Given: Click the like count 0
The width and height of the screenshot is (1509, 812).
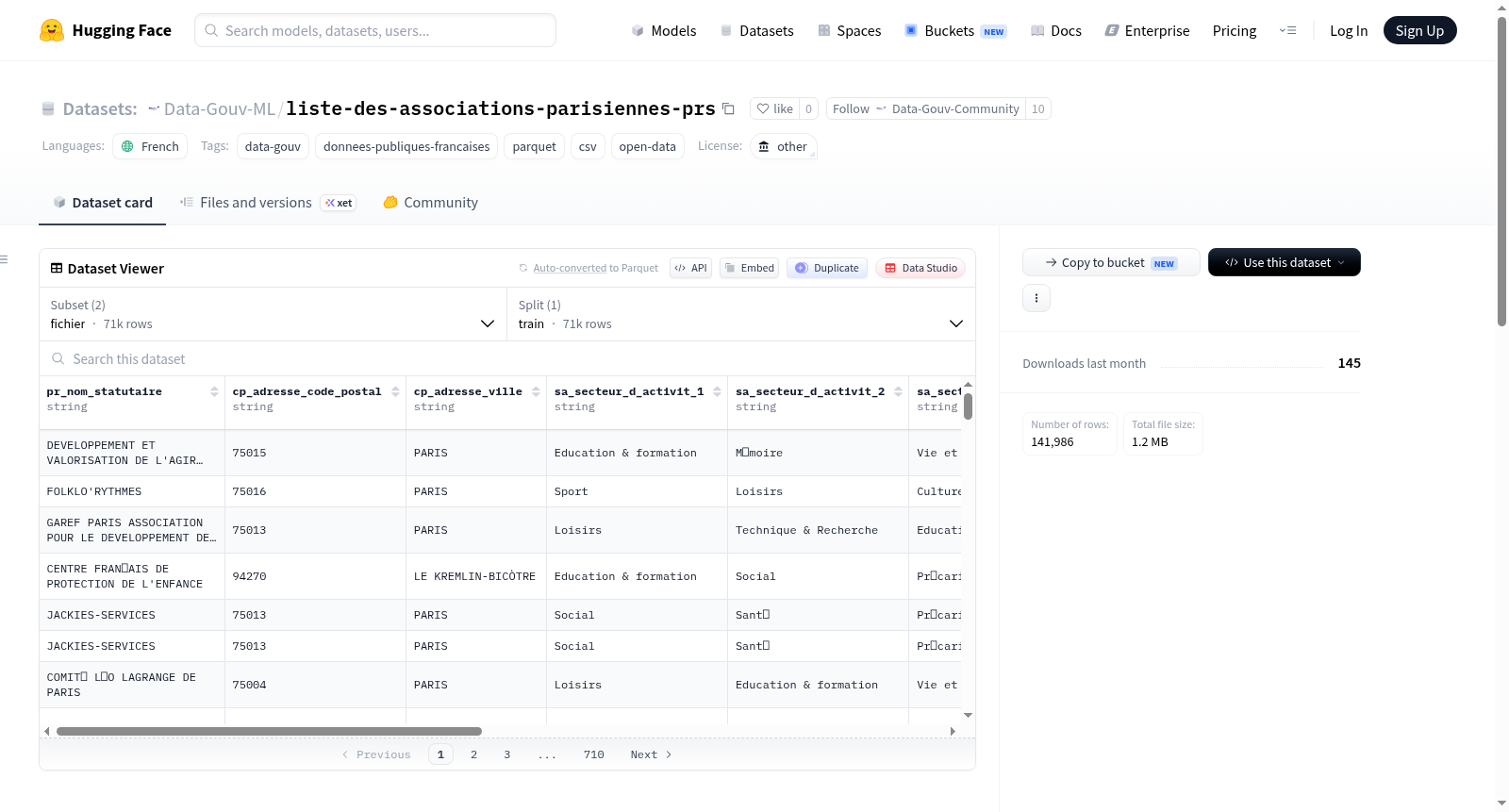Looking at the screenshot, I should [x=808, y=108].
